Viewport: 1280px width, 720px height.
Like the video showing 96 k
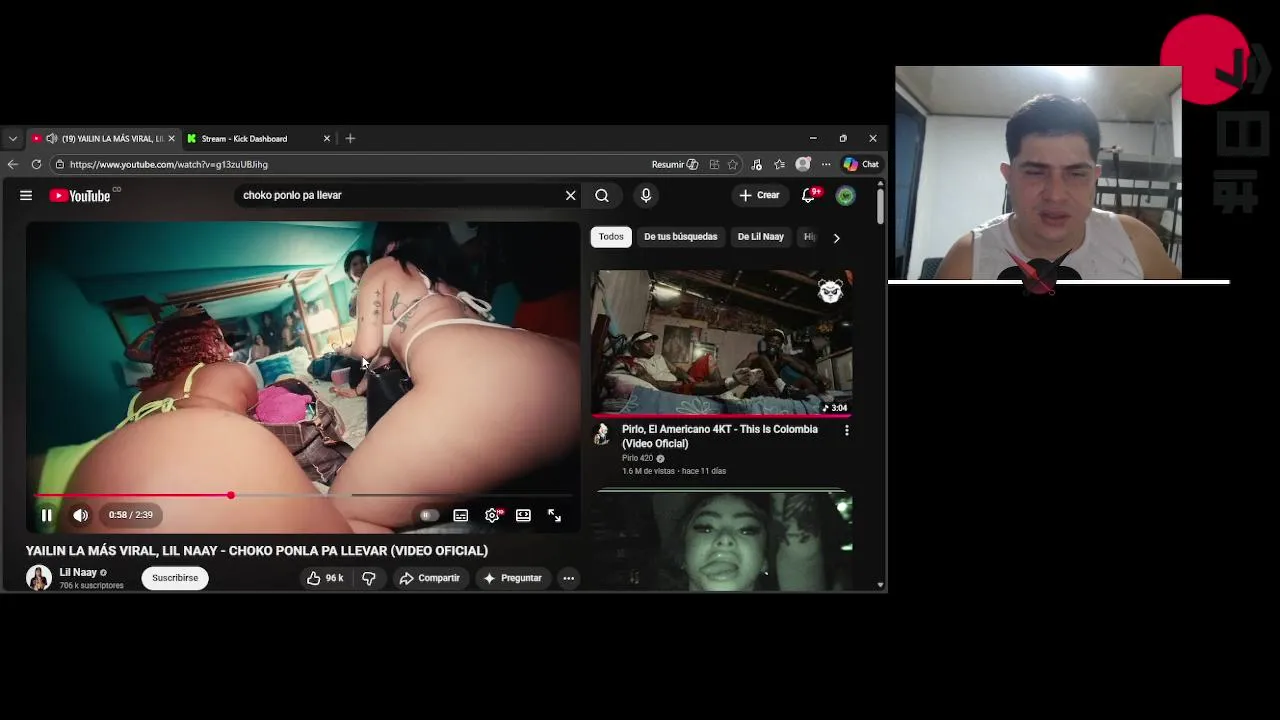tap(325, 578)
